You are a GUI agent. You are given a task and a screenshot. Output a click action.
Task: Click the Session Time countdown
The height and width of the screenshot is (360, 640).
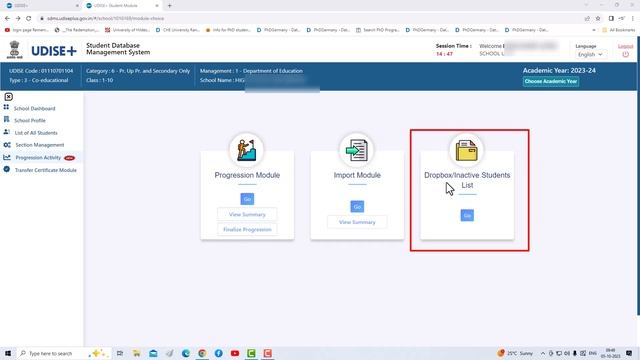(x=444, y=54)
